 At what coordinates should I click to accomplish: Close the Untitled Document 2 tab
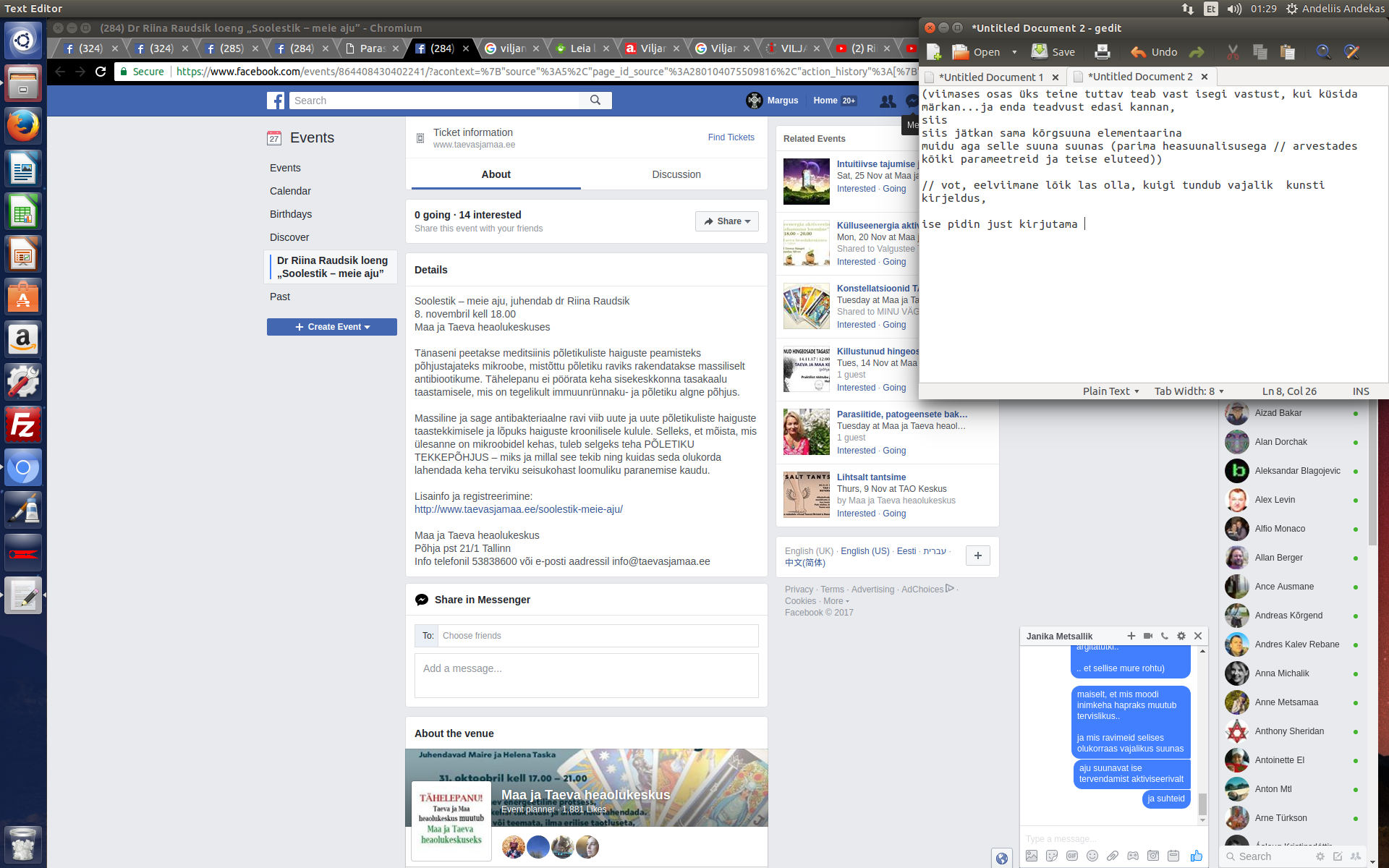(1205, 77)
